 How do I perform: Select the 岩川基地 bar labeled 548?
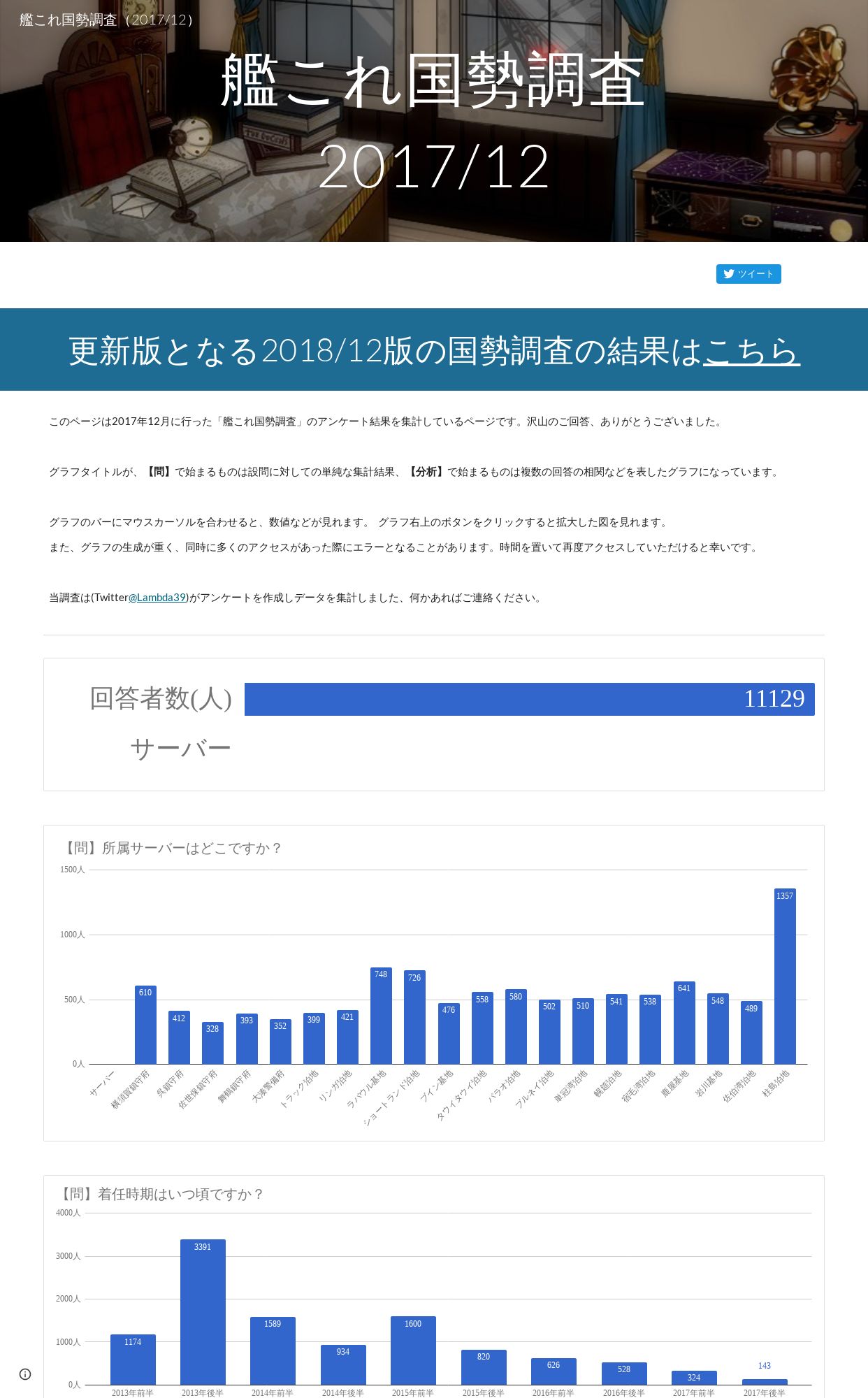tap(718, 1029)
